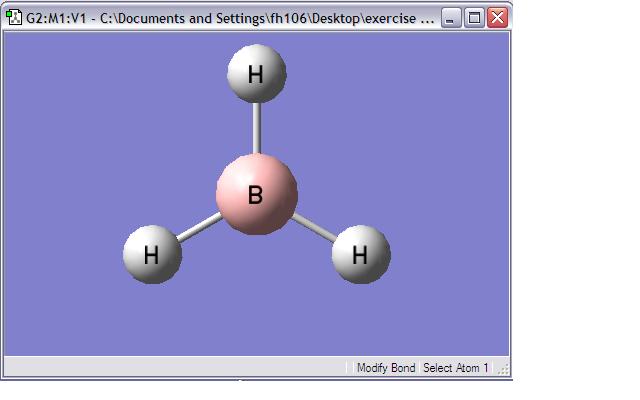Select the boron atom labeled B
Image resolution: width=640 pixels, height=400 pixels.
click(256, 194)
